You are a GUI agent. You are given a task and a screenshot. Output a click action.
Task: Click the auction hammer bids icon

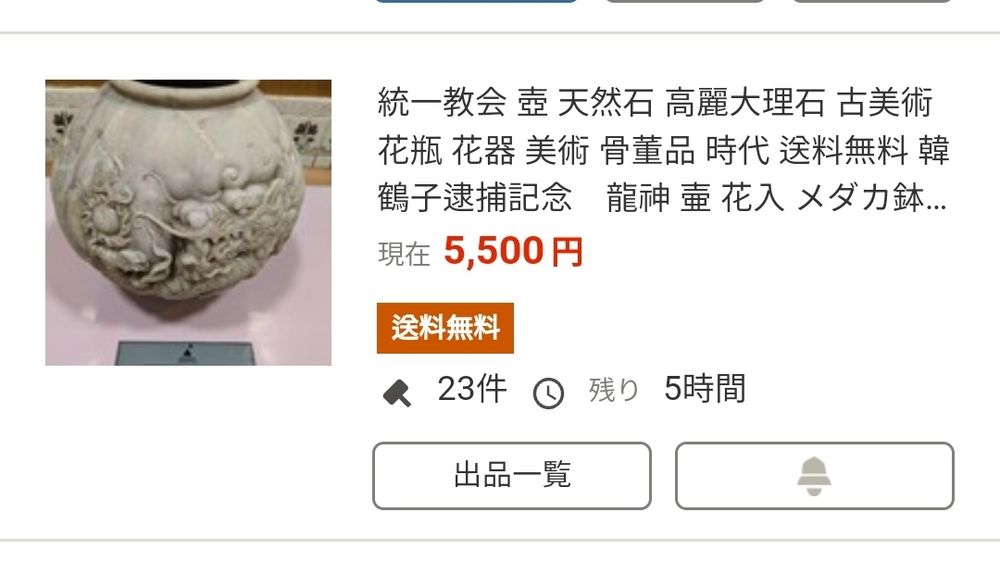(x=397, y=392)
